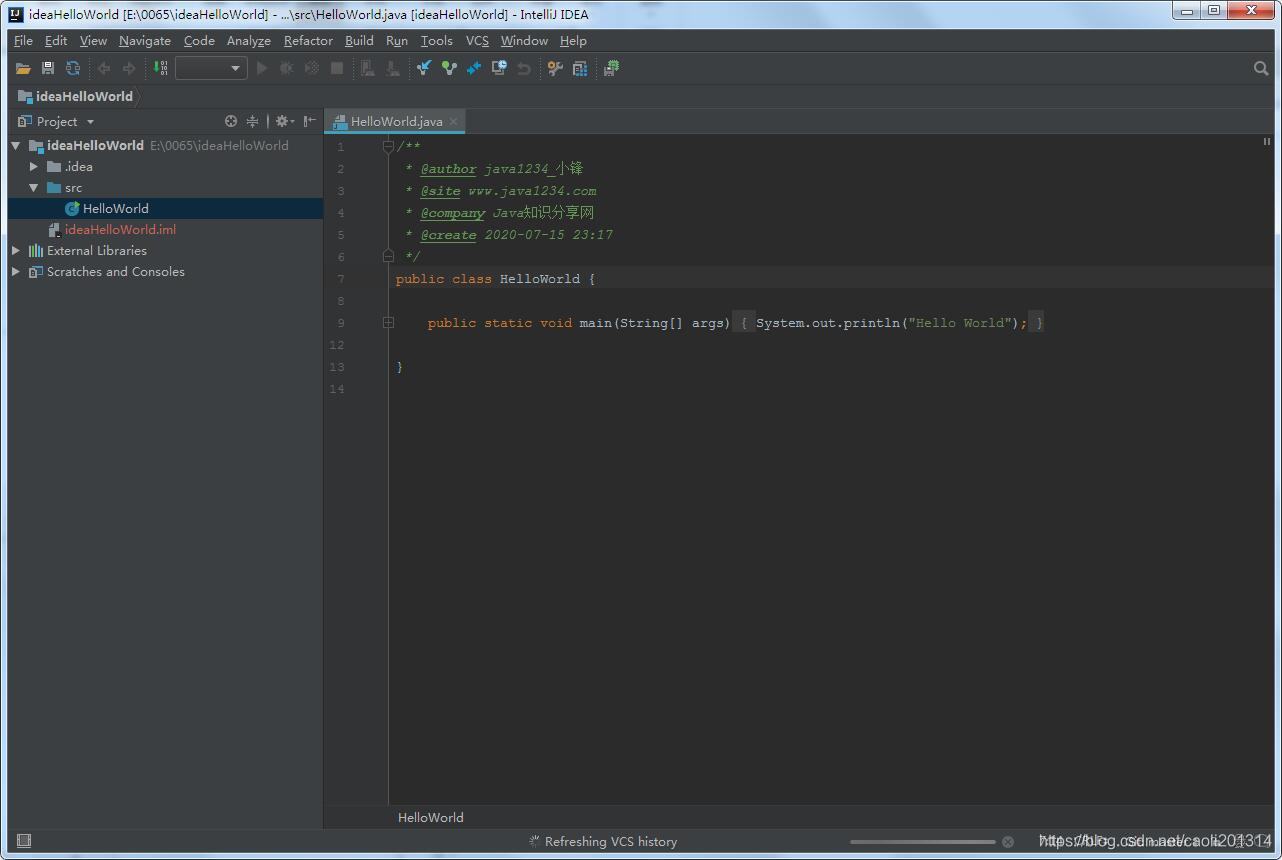The image size is (1282, 860).
Task: Expand the .idea folder
Action: point(34,167)
